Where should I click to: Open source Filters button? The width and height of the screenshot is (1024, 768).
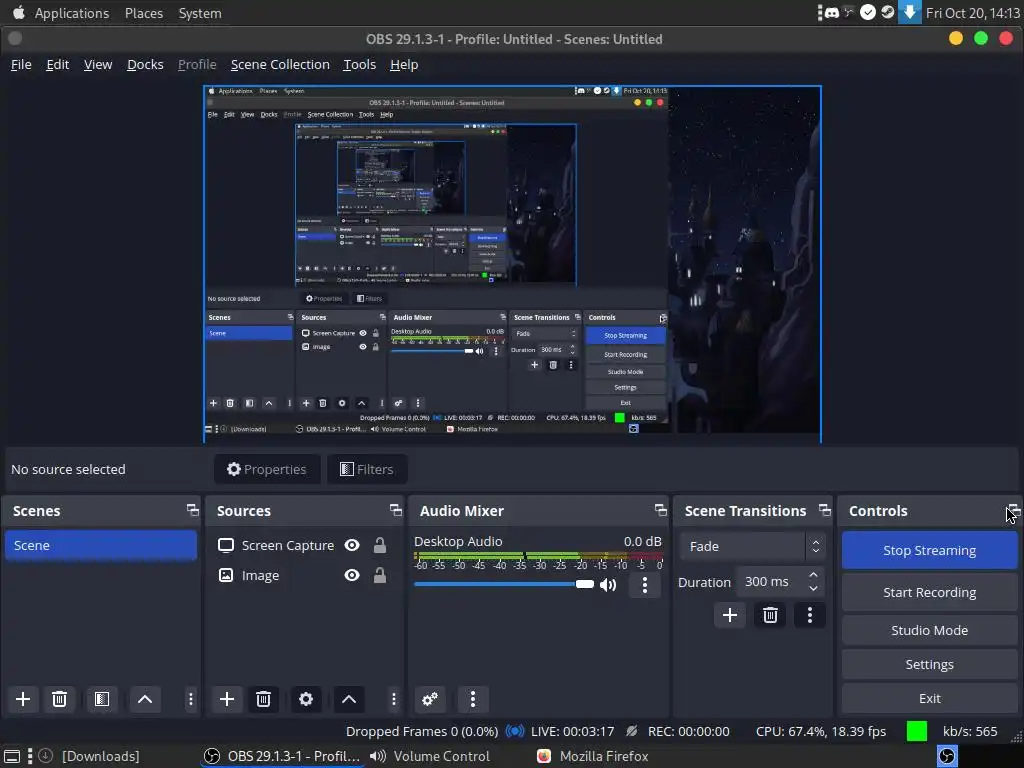367,469
